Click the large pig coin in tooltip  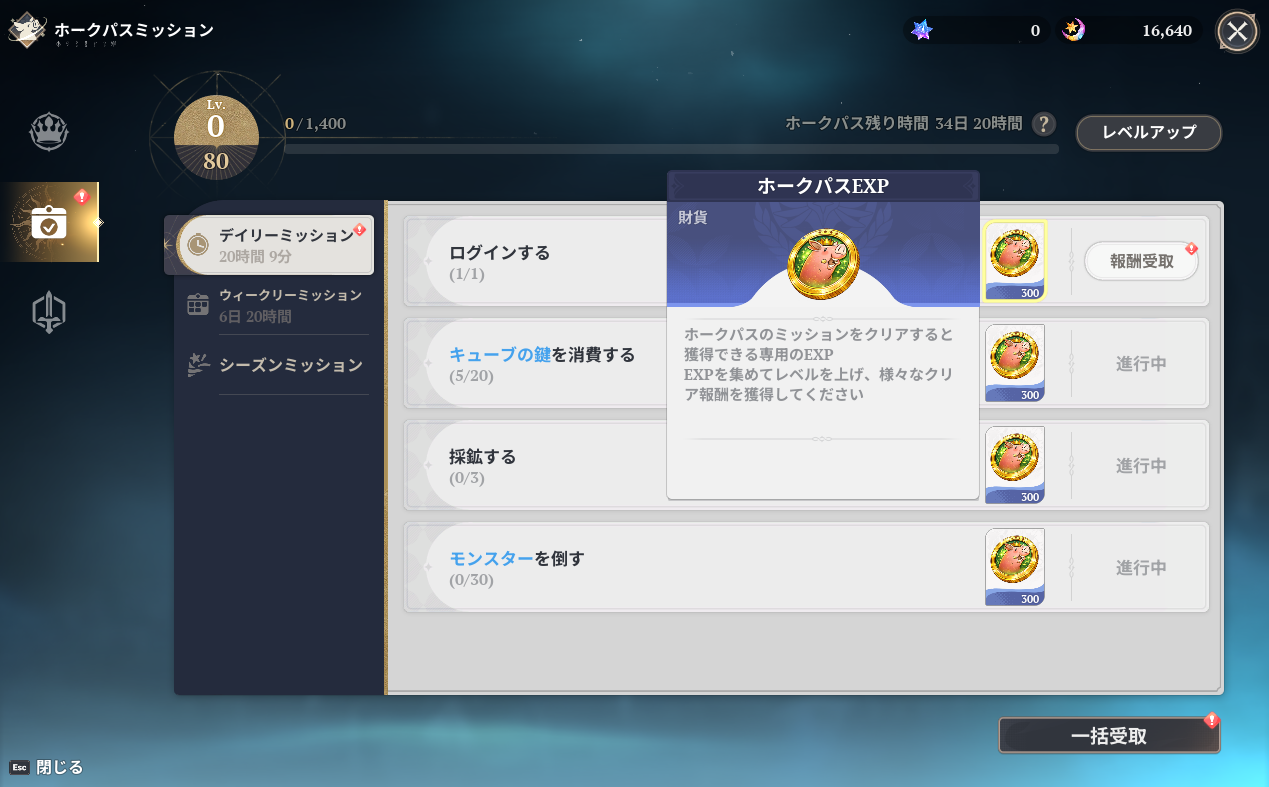[x=823, y=265]
